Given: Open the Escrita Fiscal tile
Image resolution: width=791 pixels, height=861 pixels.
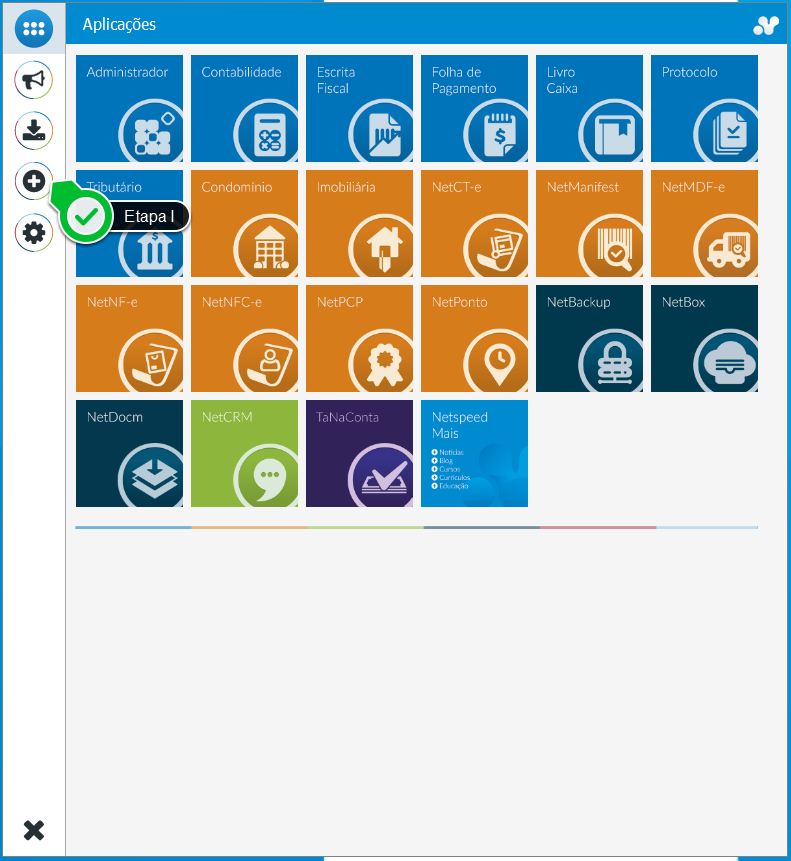Looking at the screenshot, I should 360,108.
